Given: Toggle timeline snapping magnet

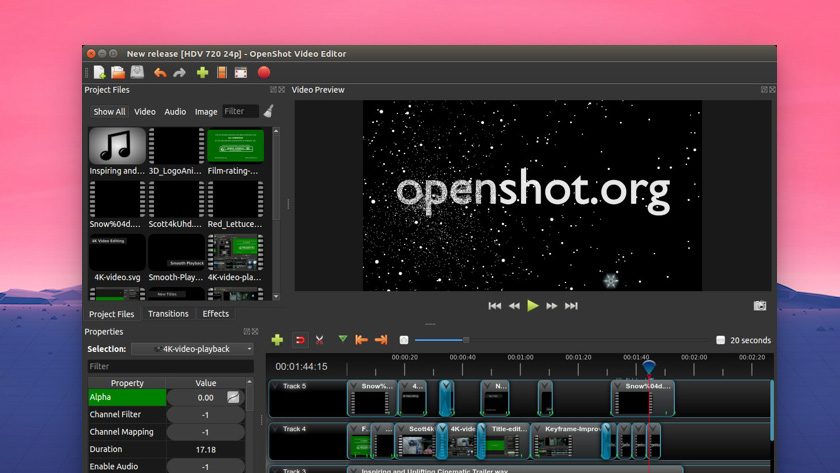Looking at the screenshot, I should [299, 340].
